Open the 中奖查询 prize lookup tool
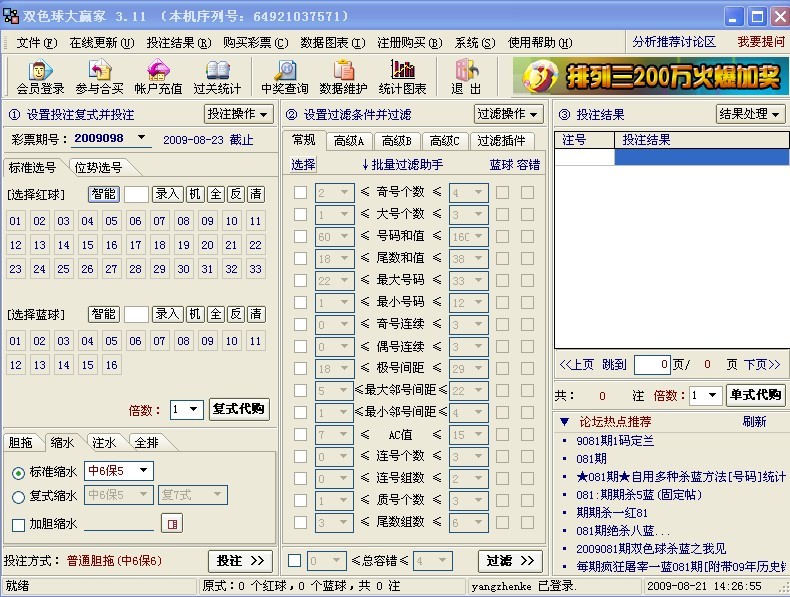Screen dimensions: 790x597 coord(285,77)
